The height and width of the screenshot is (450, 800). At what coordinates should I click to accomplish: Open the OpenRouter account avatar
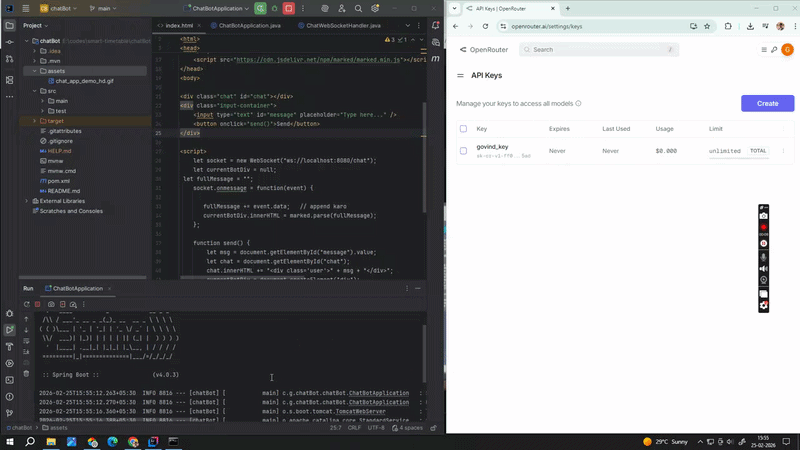[787, 49]
